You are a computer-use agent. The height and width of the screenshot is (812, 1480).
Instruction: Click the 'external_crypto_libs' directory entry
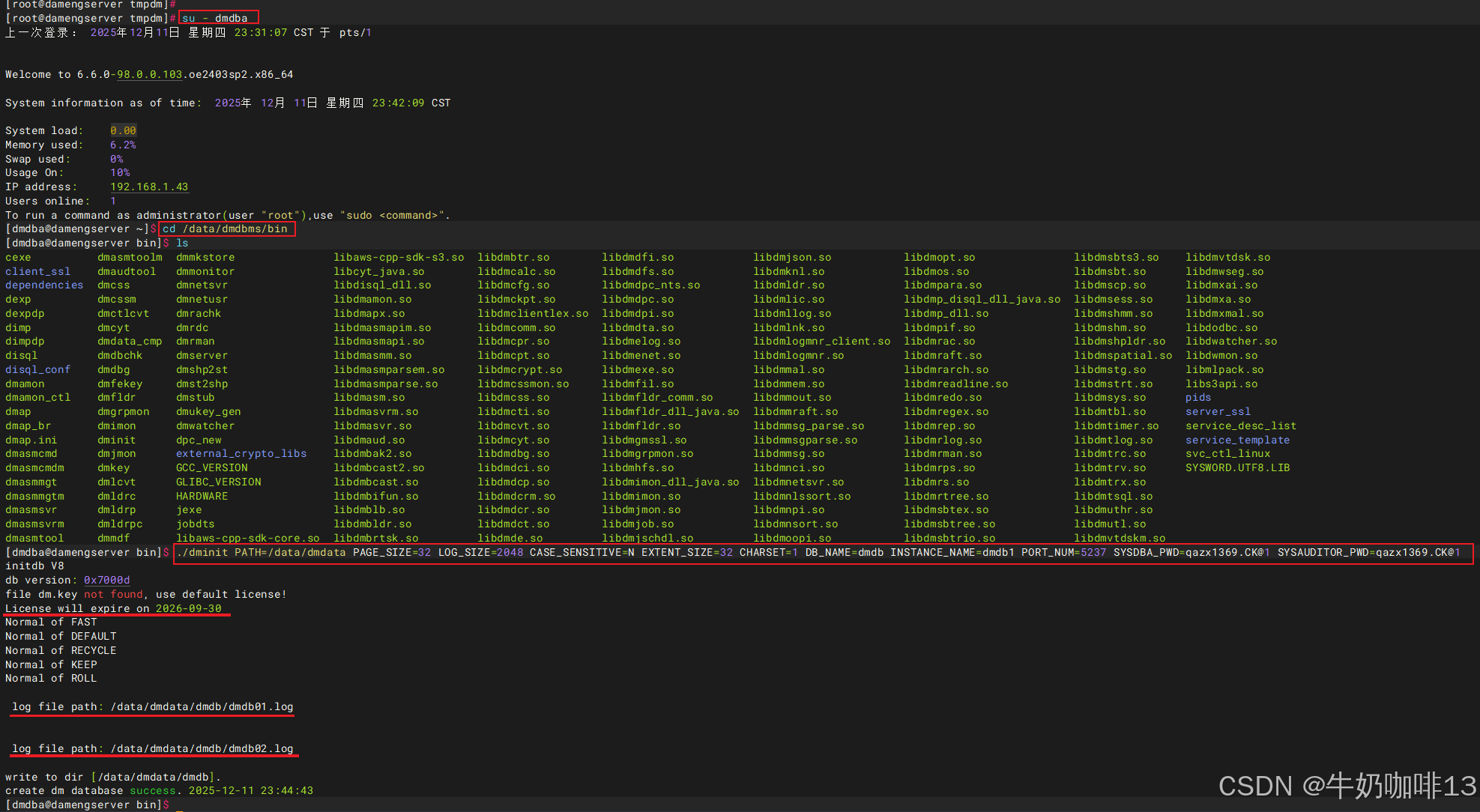coord(241,454)
